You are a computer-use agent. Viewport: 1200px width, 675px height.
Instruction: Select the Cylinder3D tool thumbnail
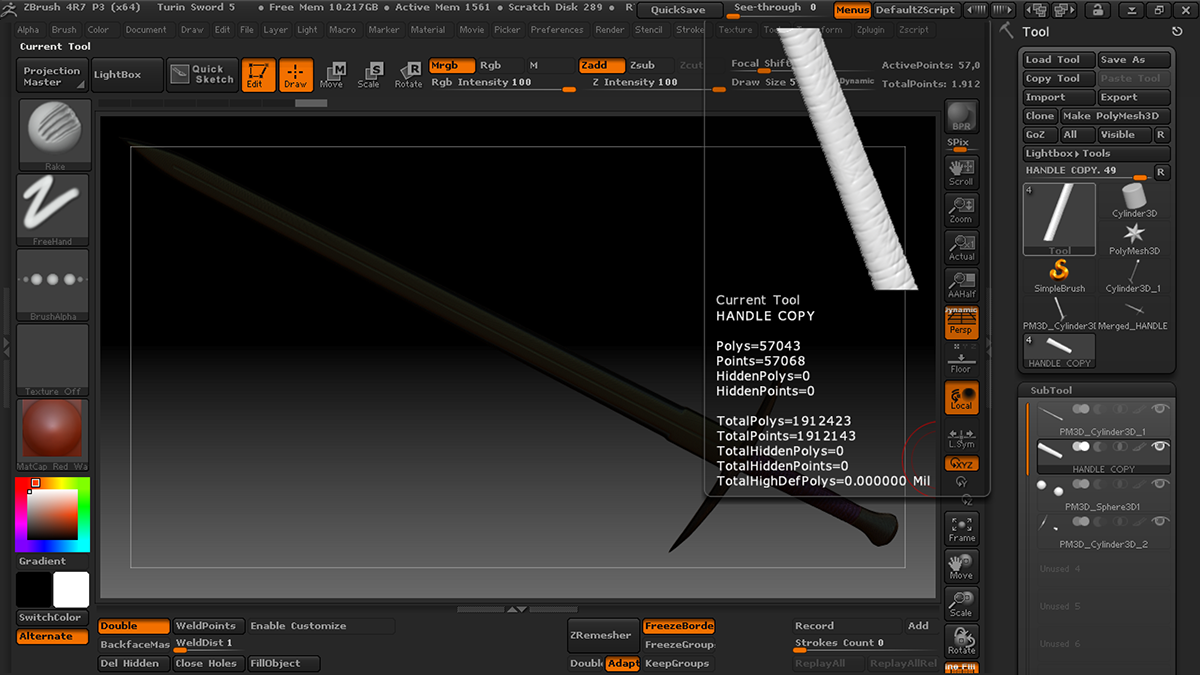(x=1134, y=200)
